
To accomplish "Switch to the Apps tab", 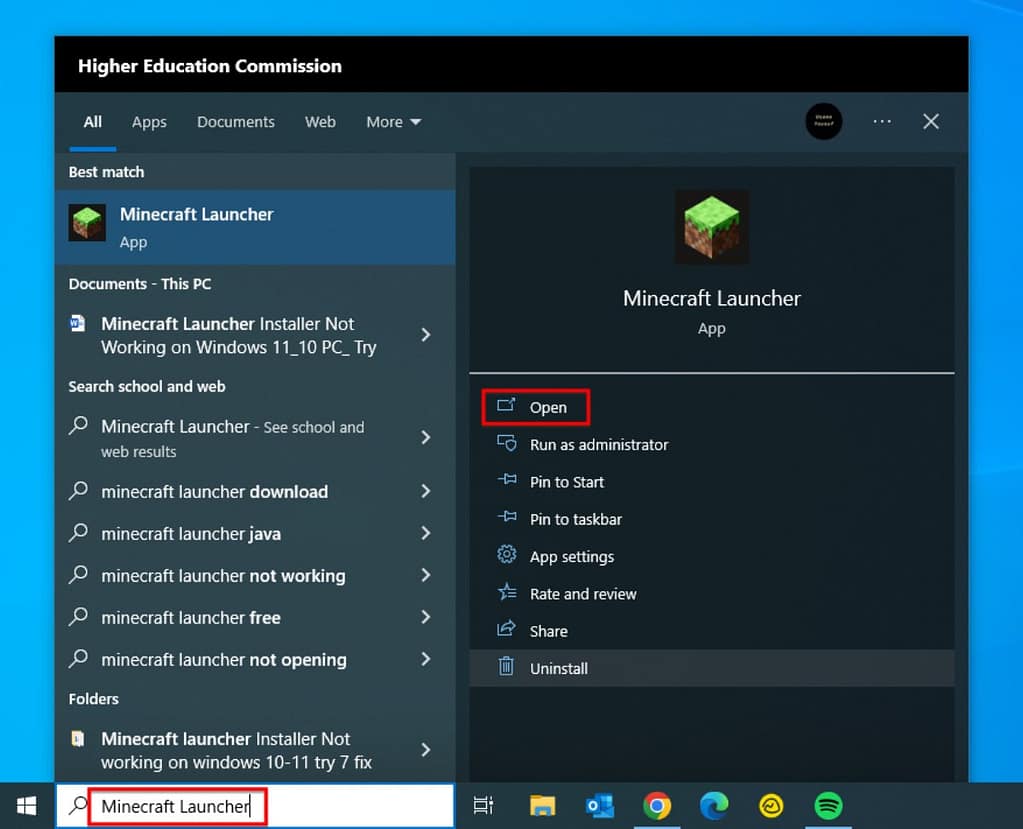I will tap(149, 122).
